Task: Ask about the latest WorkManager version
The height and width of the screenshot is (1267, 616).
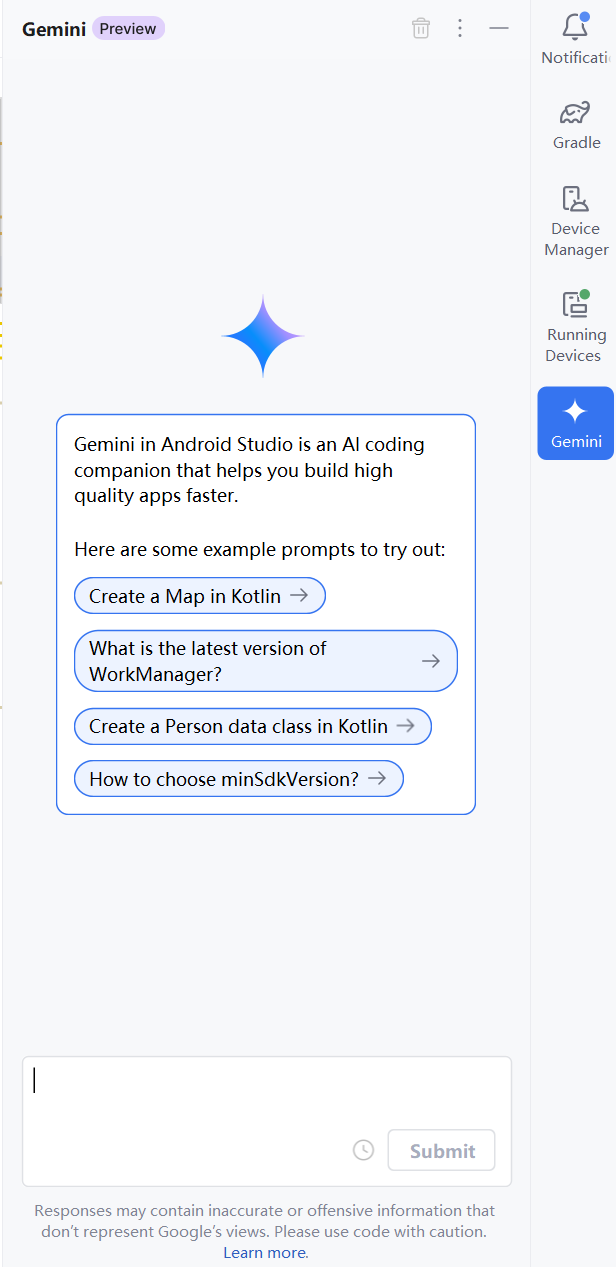Action: [x=265, y=660]
